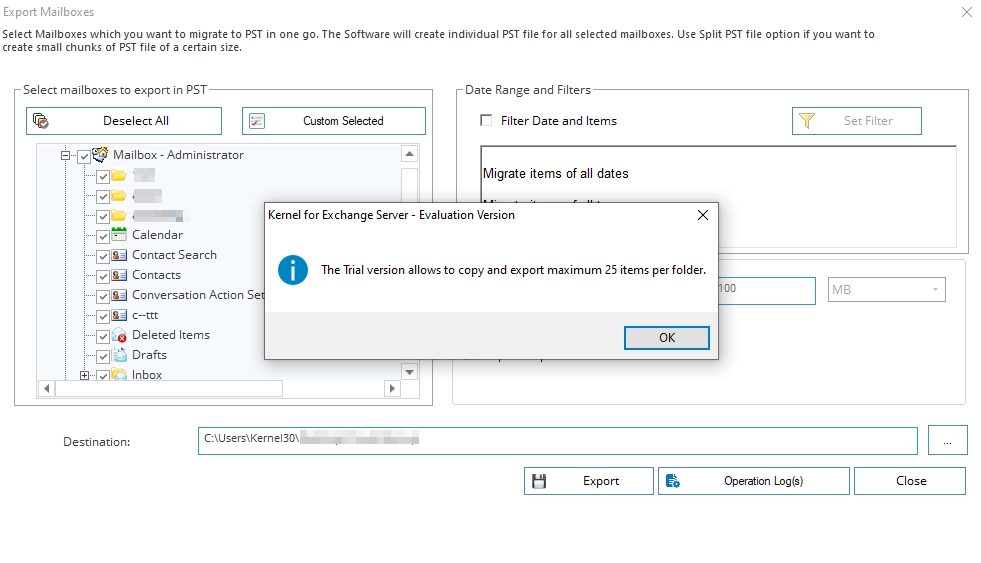Screen dimensions: 981x563
Task: Click the Custom Selected button
Action: [333, 121]
